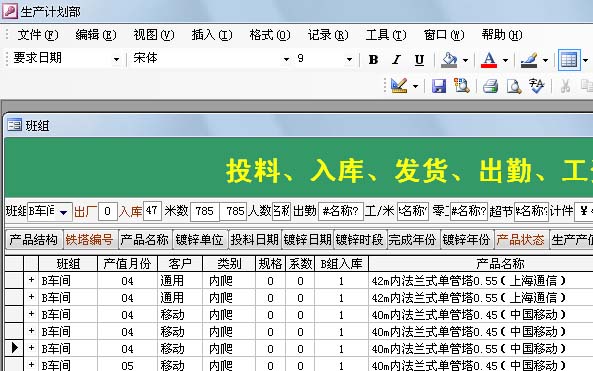Image resolution: width=593 pixels, height=371 pixels.
Task: Print using the printer icon
Action: [491, 86]
